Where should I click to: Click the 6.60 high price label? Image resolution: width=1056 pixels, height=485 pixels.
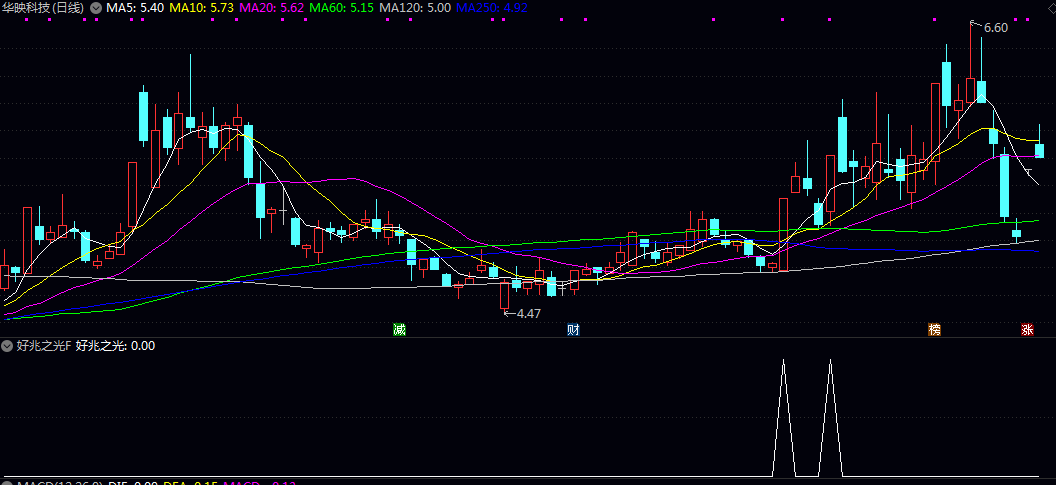[x=995, y=28]
